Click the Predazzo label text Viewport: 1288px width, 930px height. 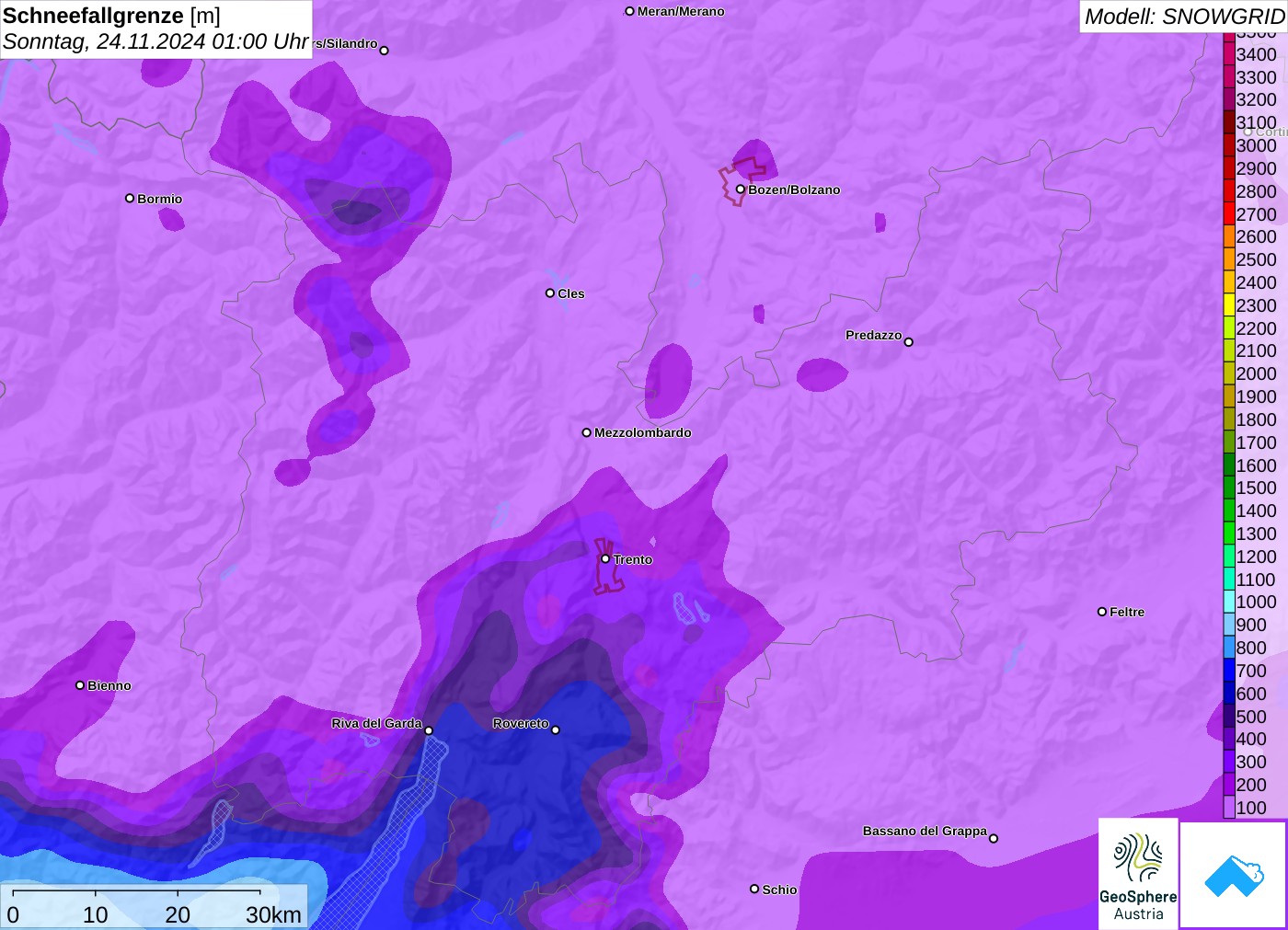coord(874,335)
